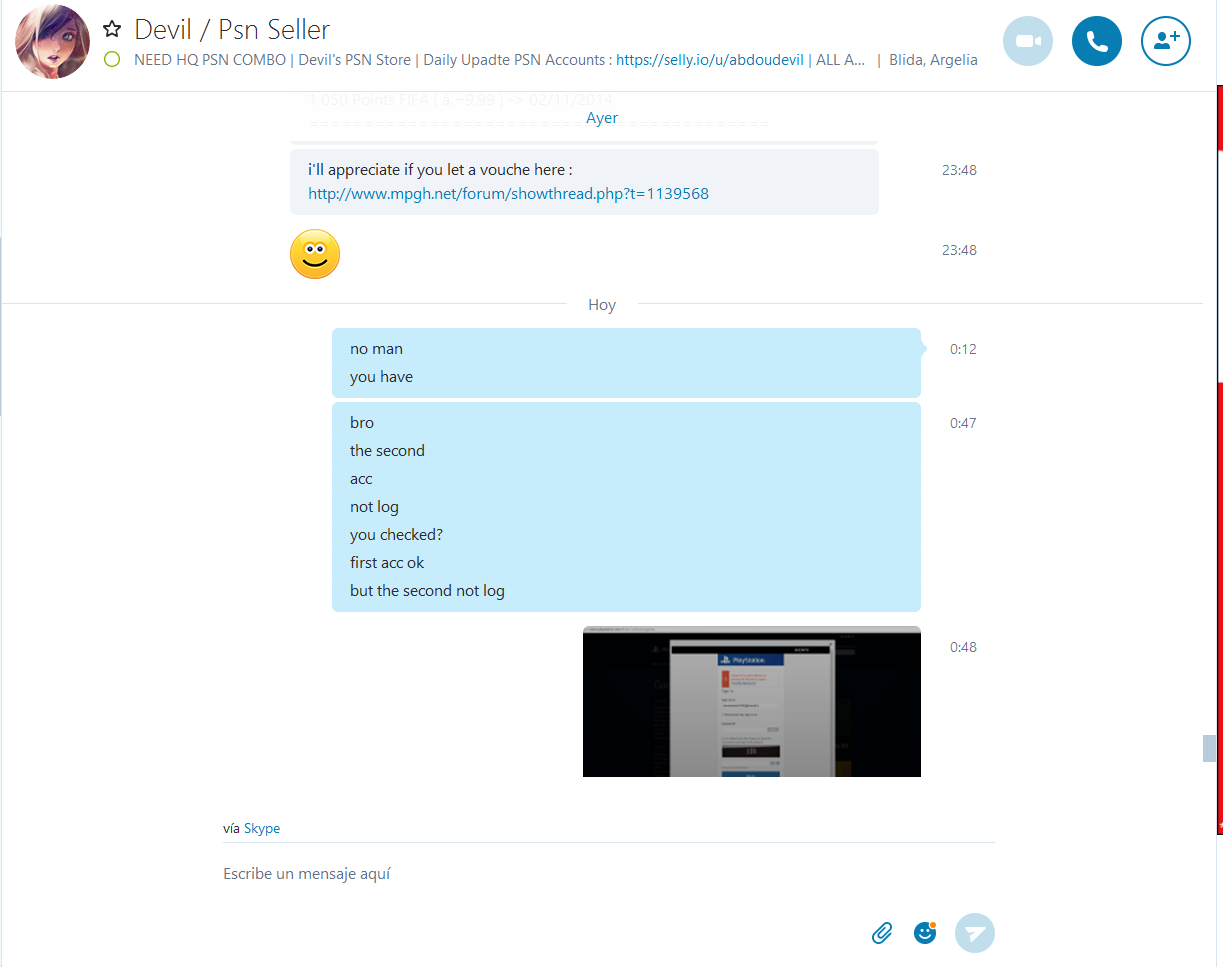1223x967 pixels.
Task: Attach a file with paperclip icon
Action: (x=882, y=933)
